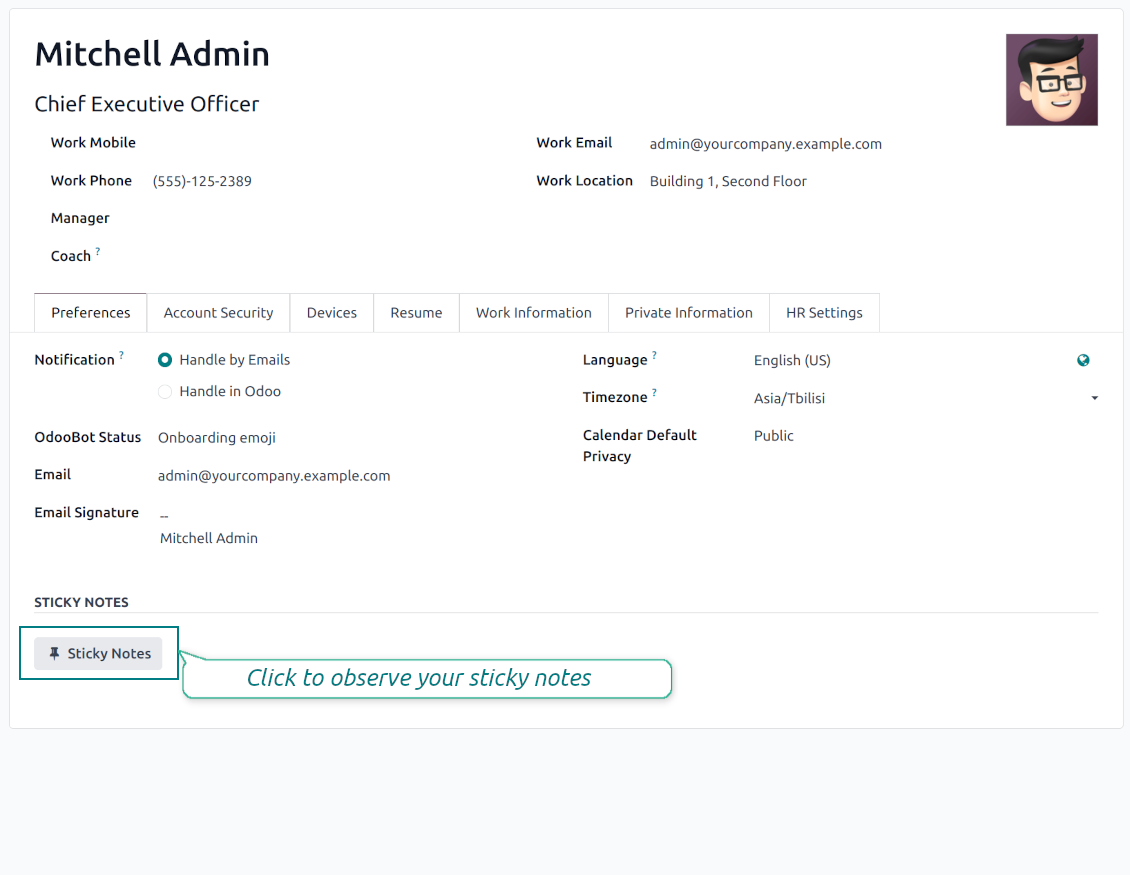Image resolution: width=1130 pixels, height=875 pixels.
Task: Click the Sticky Notes button
Action: click(x=98, y=654)
